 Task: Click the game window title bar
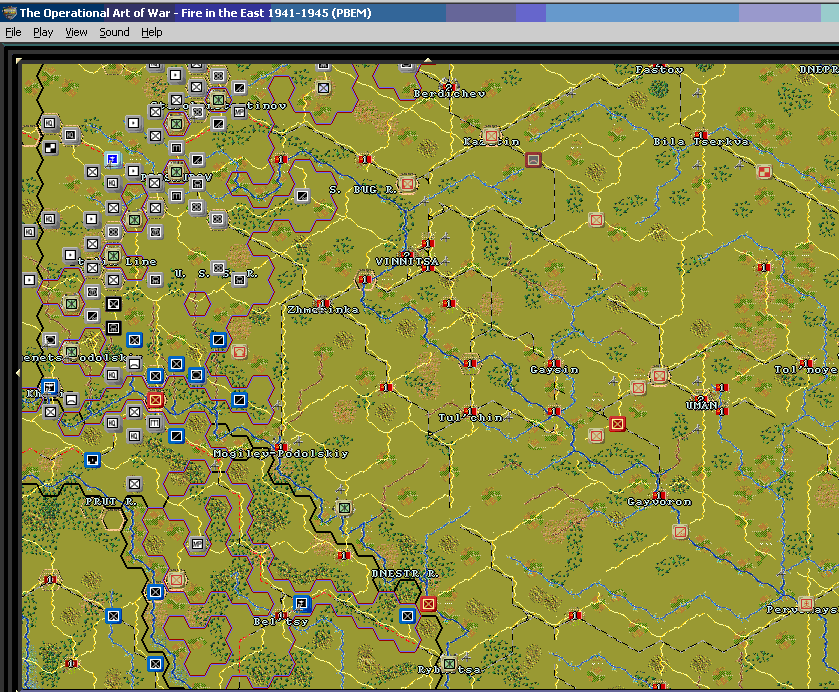point(420,13)
